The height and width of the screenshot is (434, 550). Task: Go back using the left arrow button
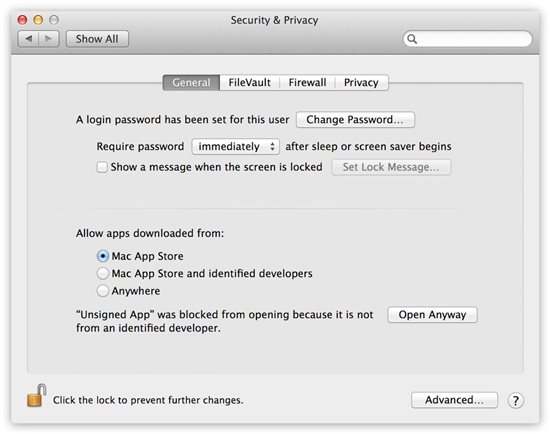point(29,39)
